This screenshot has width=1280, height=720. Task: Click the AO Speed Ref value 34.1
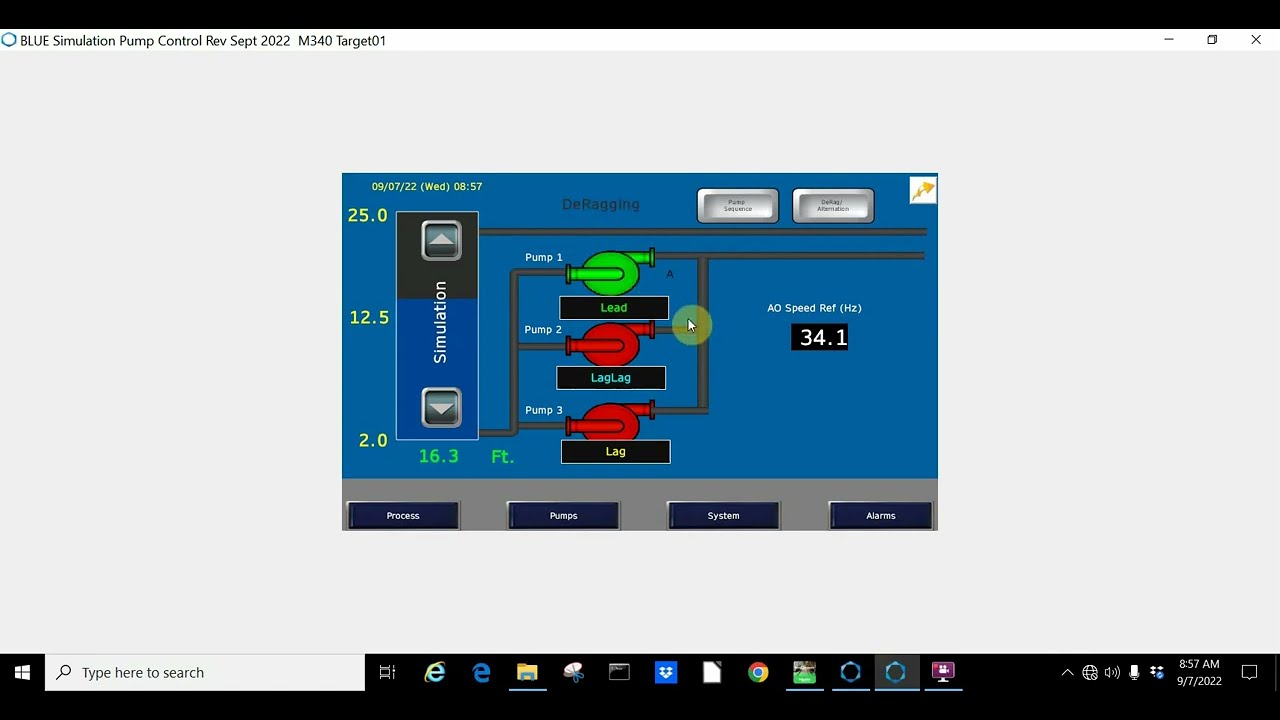pos(821,337)
